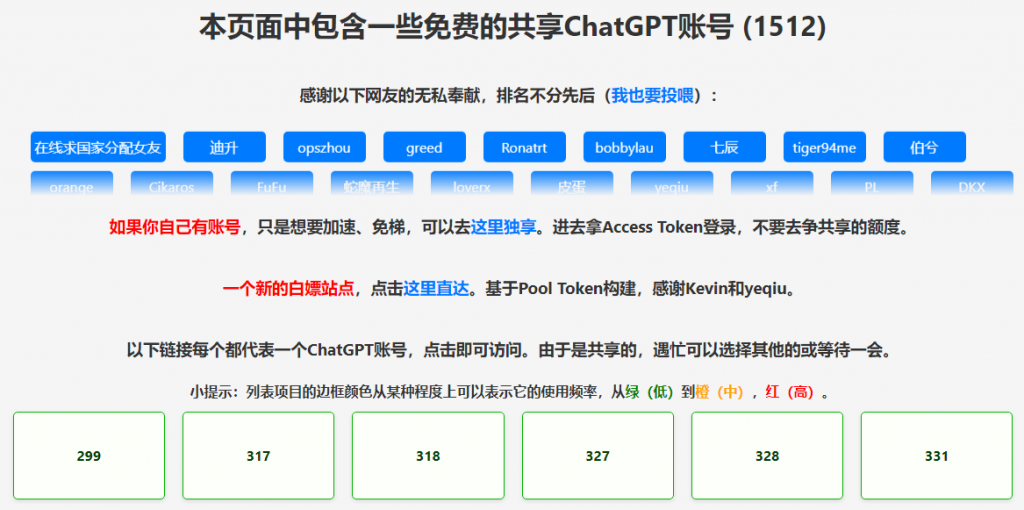
Task: Click contributor tag 皮蛋
Action: [572, 183]
